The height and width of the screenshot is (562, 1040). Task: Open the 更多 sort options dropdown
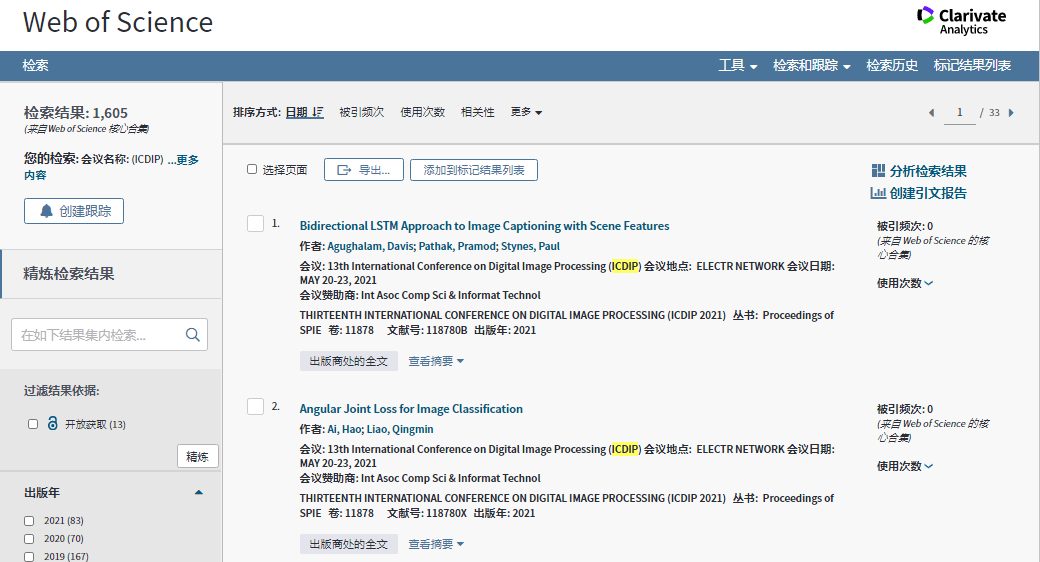coord(526,112)
